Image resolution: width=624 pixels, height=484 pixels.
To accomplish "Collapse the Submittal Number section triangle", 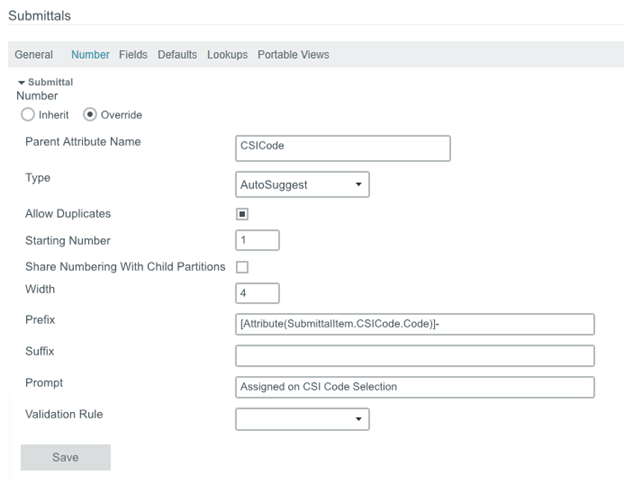I will [22, 82].
